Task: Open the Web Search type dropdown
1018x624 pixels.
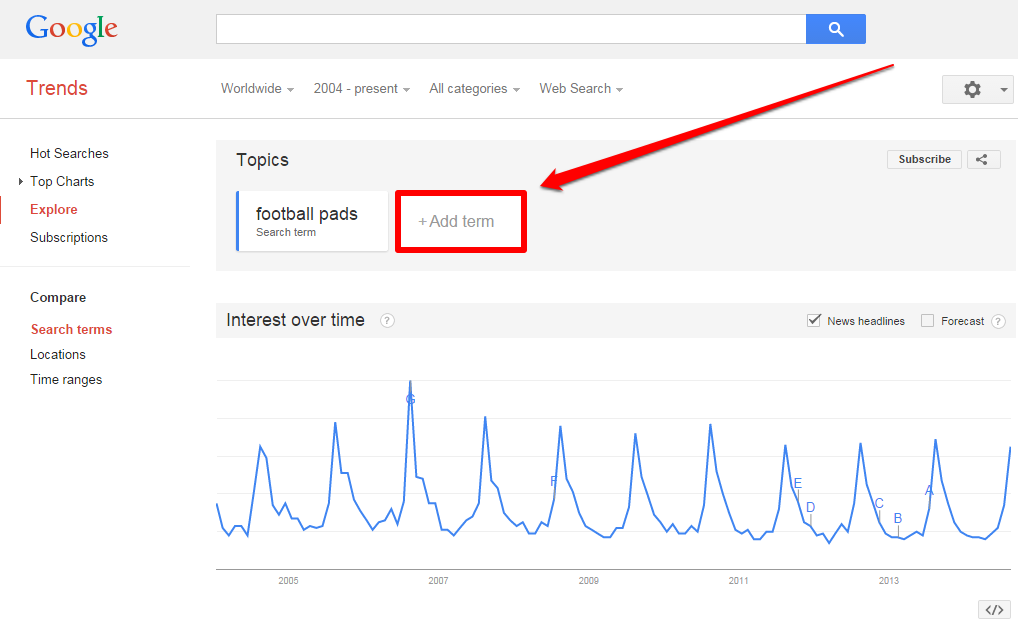Action: pos(581,89)
